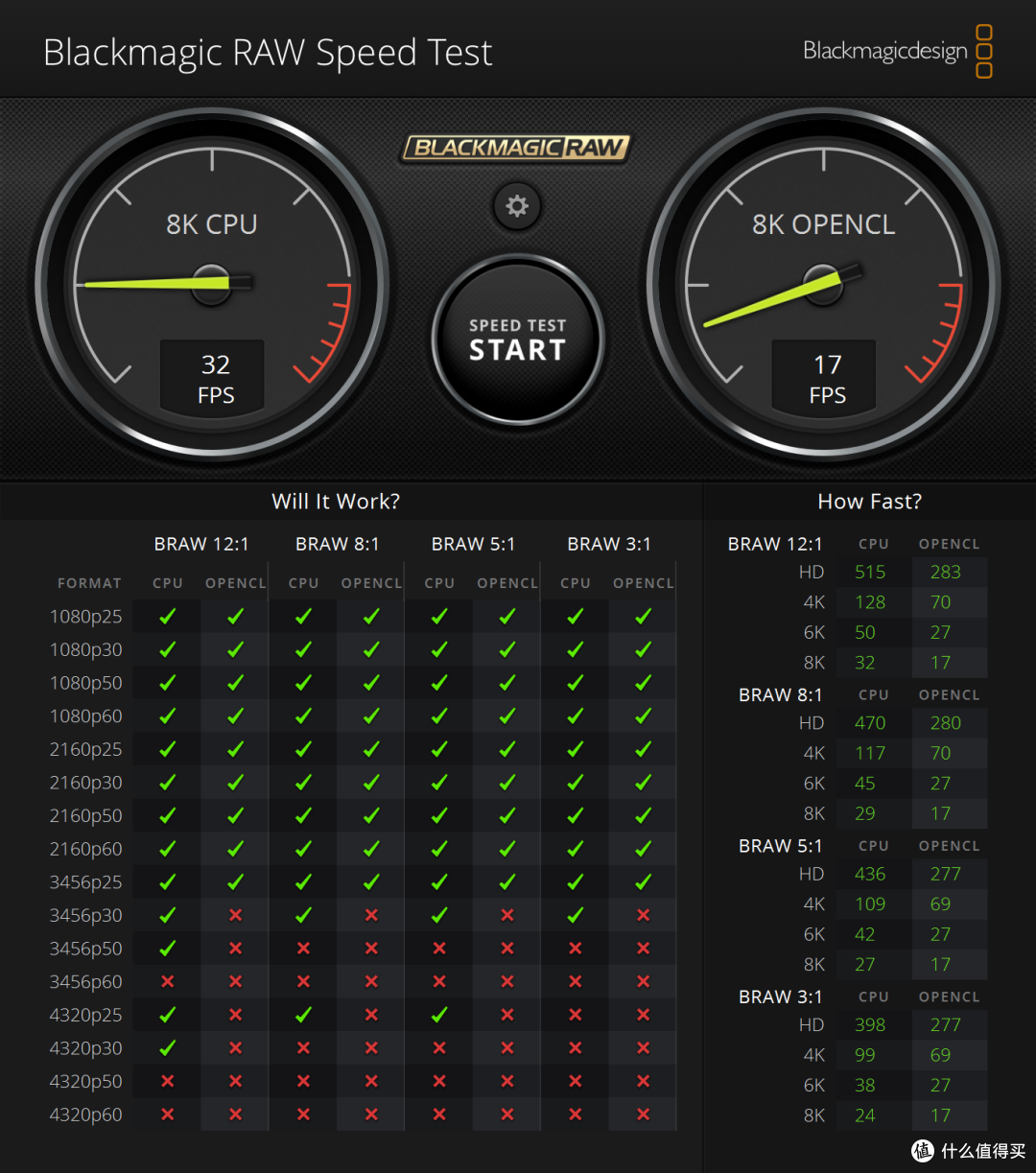
Task: Click 4320p30 BRAW 12:1 CPU check mark
Action: coord(168,1048)
